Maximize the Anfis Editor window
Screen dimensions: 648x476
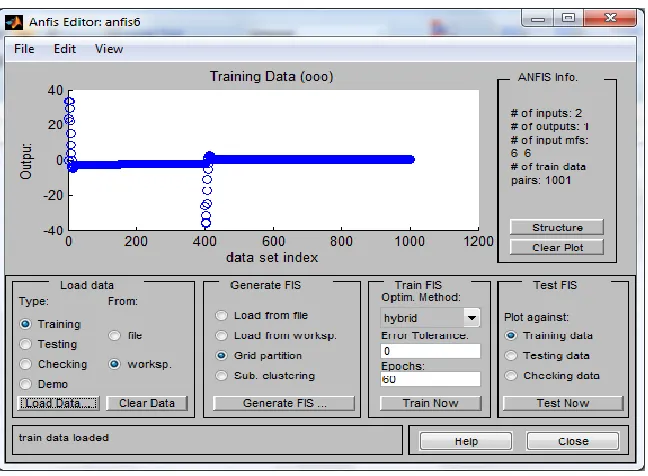pos(568,19)
